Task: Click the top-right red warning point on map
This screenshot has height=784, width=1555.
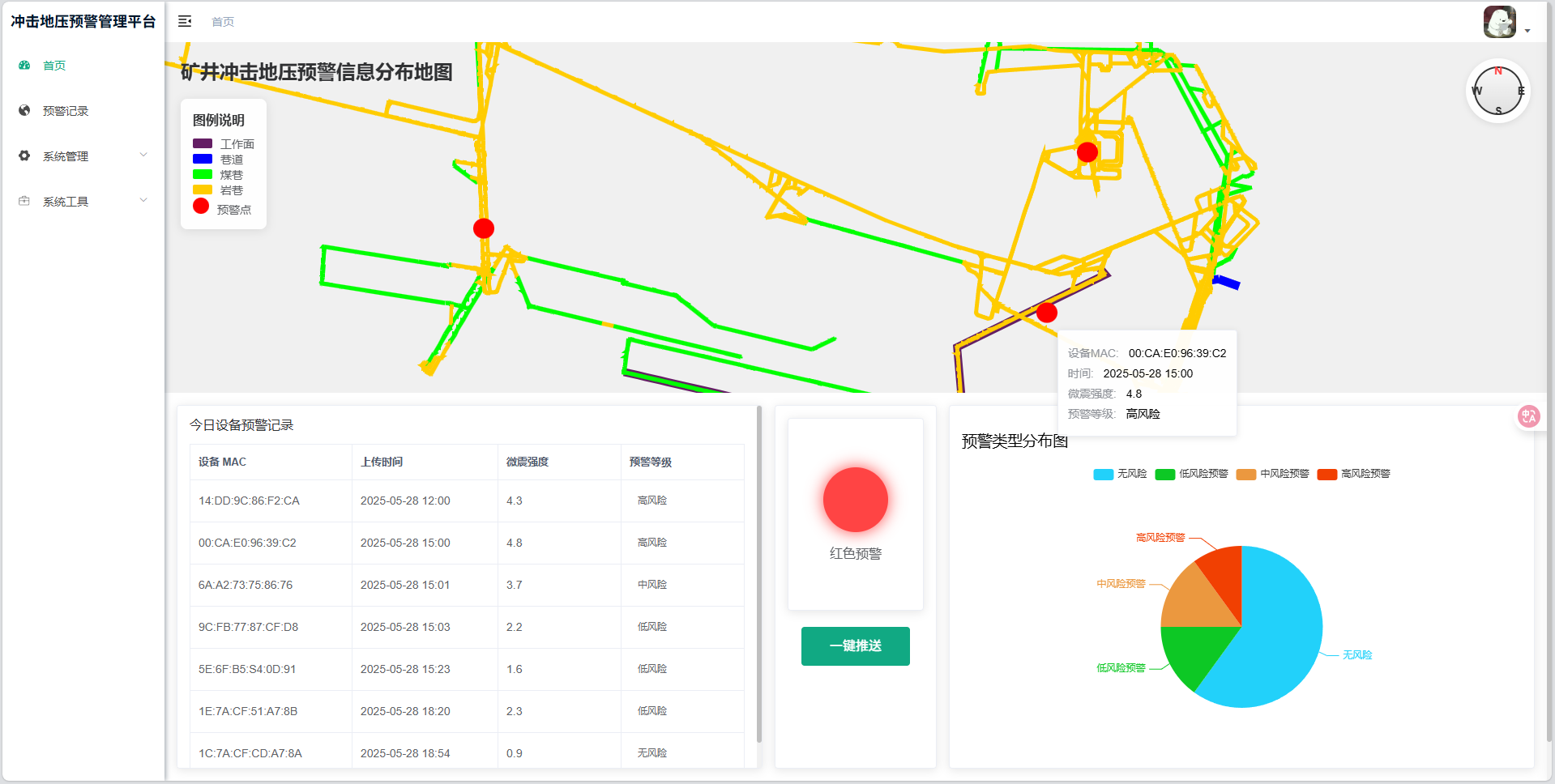Action: pyautogui.click(x=1087, y=151)
